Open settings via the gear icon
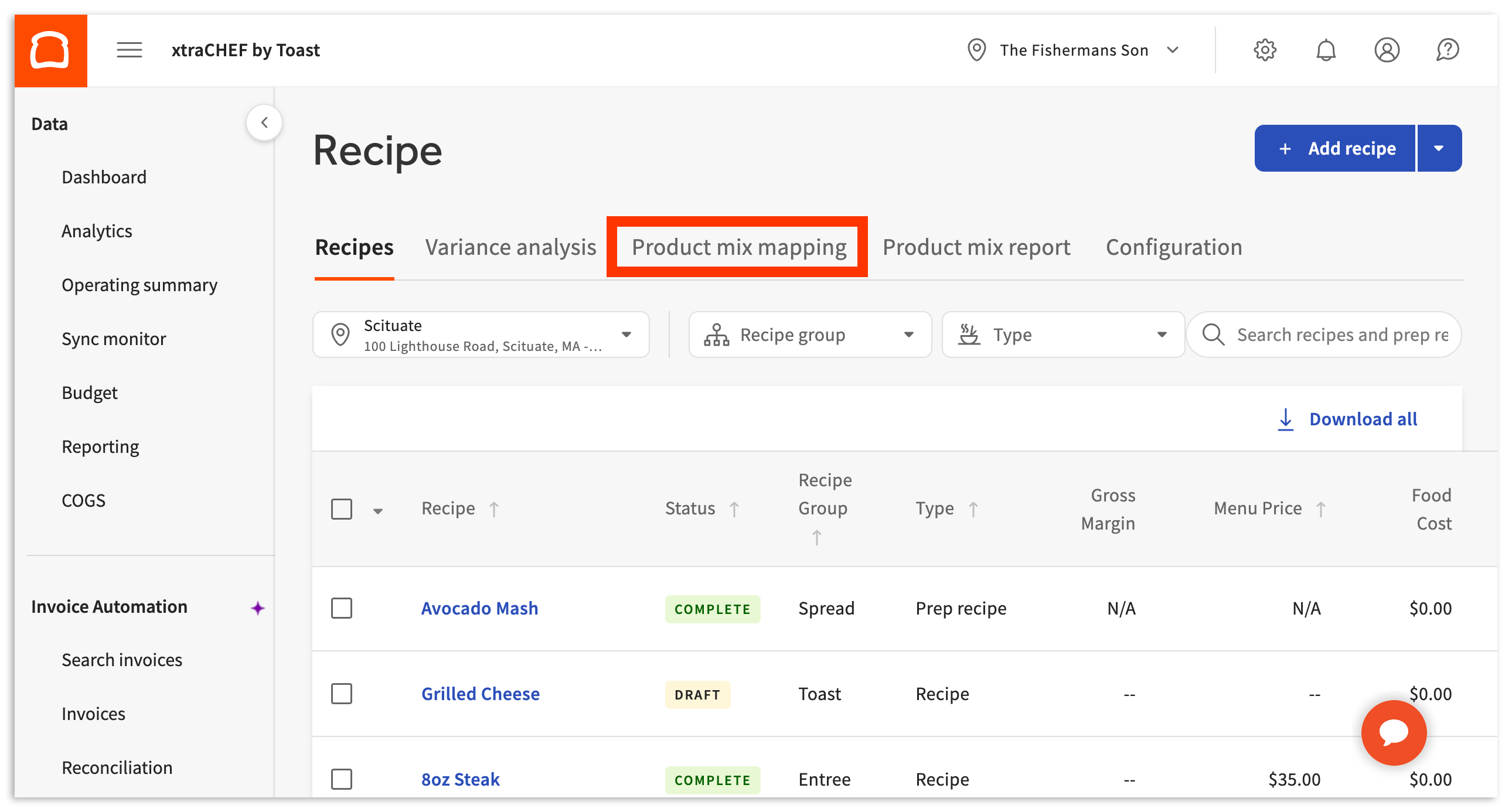The image size is (1512, 812). [x=1264, y=50]
